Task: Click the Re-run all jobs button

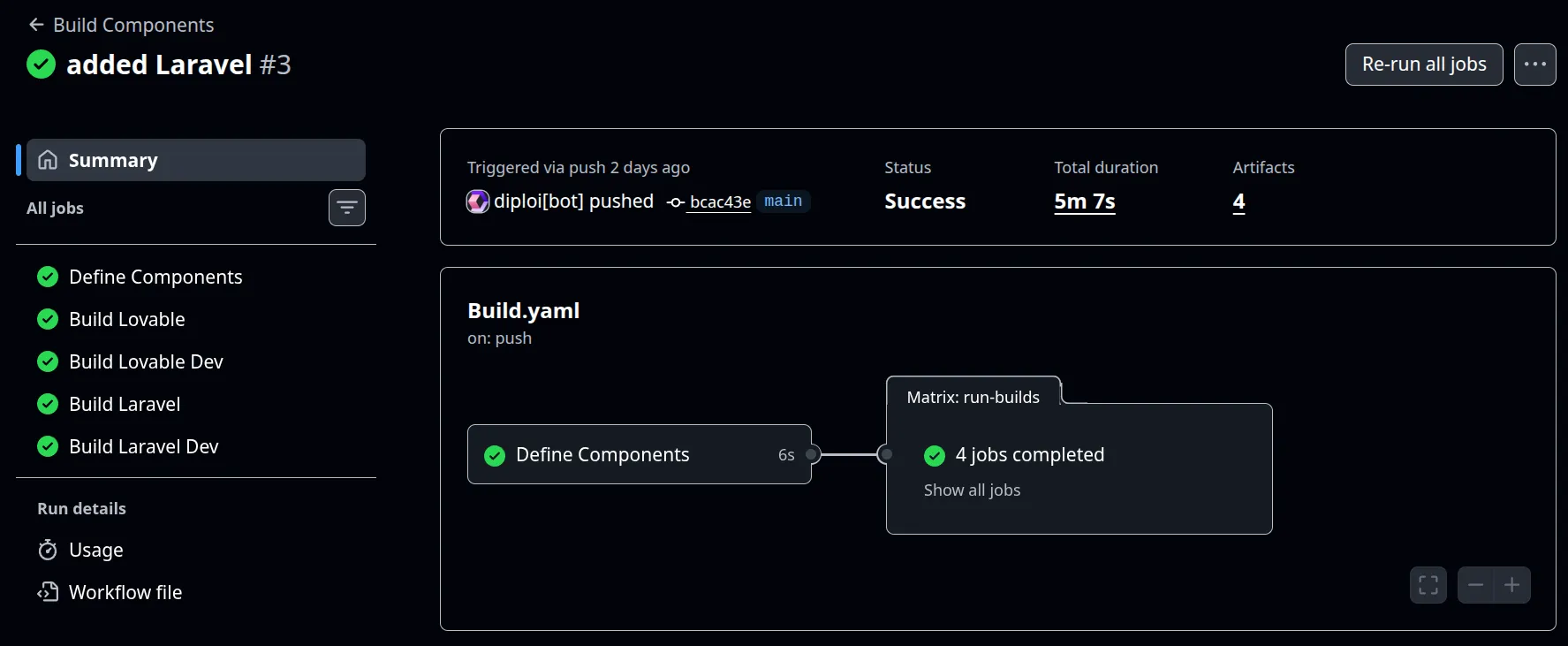Action: click(x=1424, y=65)
